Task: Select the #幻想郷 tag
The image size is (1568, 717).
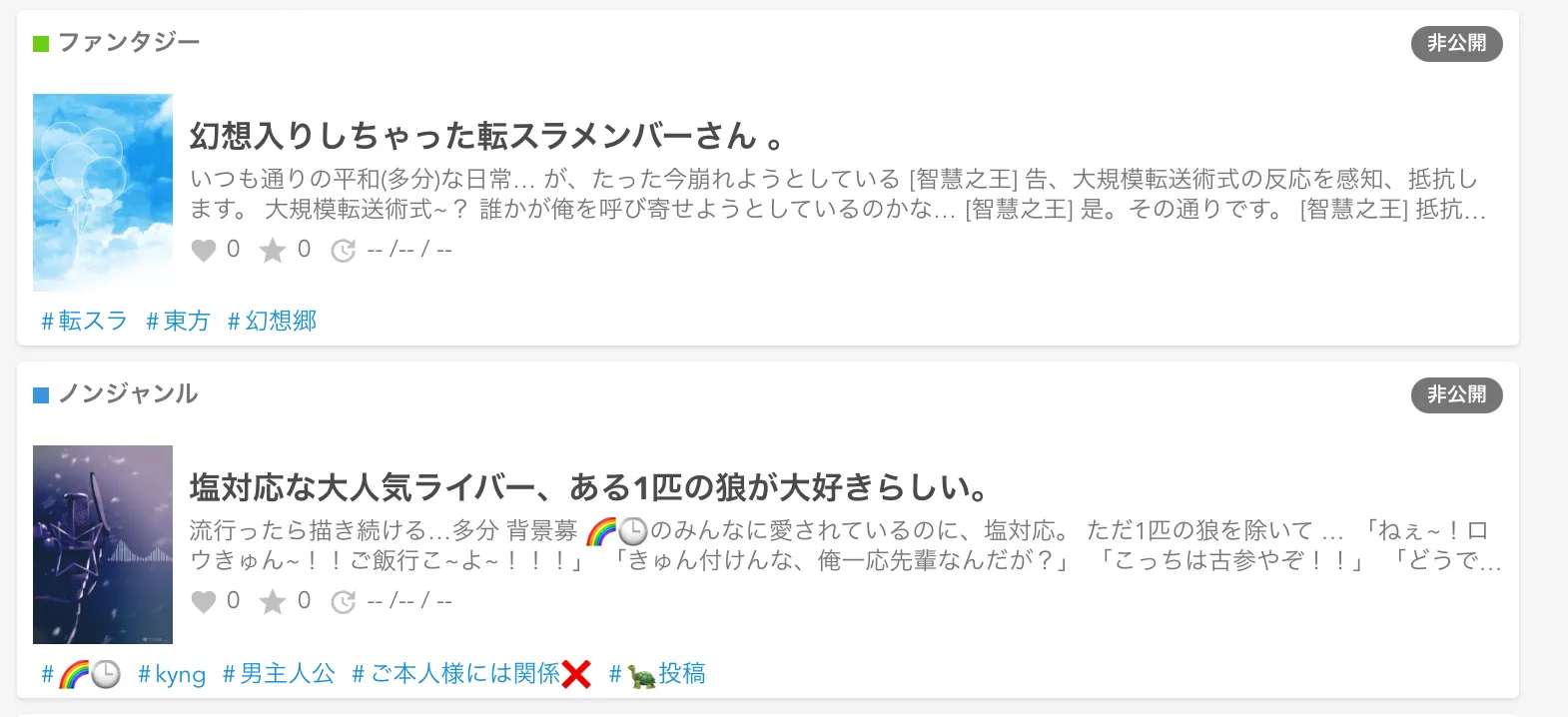Action: pyautogui.click(x=272, y=321)
